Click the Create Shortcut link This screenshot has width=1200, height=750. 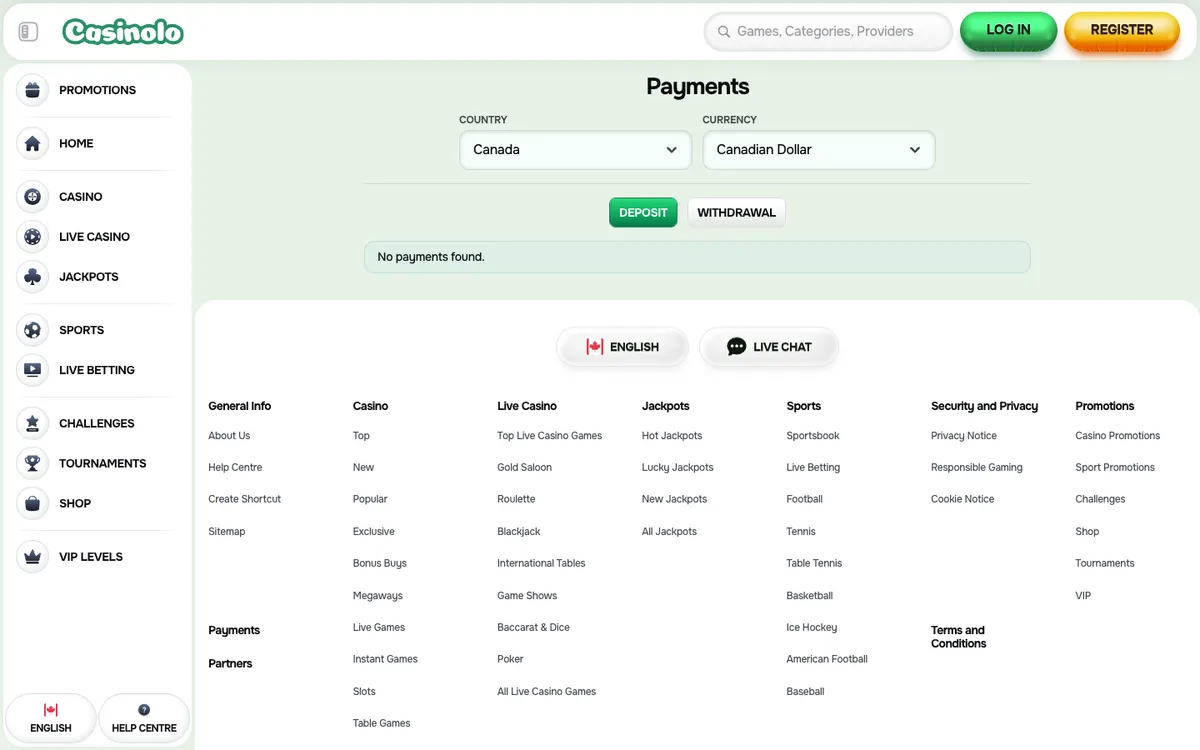[244, 499]
